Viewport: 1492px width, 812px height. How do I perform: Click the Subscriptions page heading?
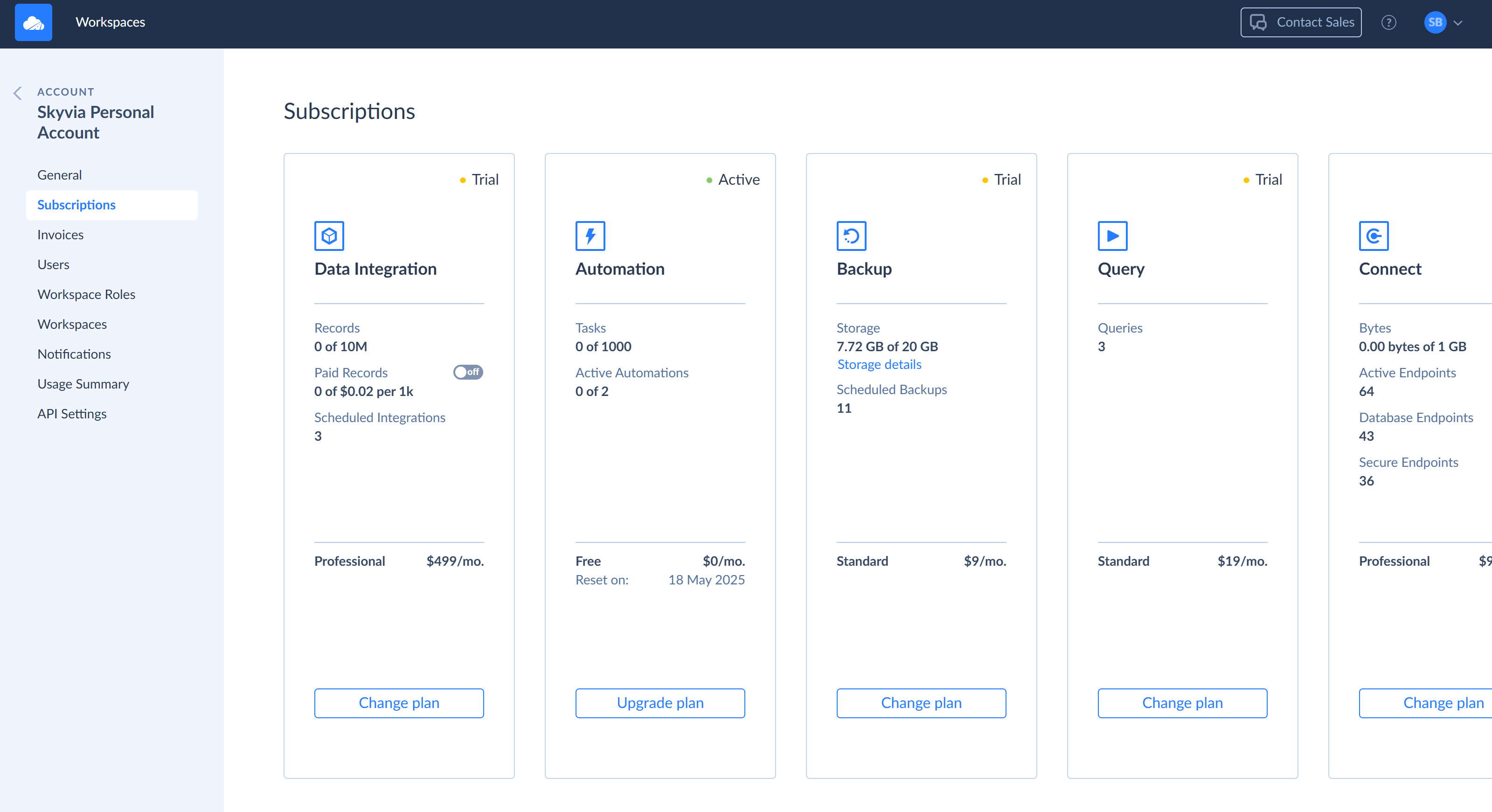[349, 111]
